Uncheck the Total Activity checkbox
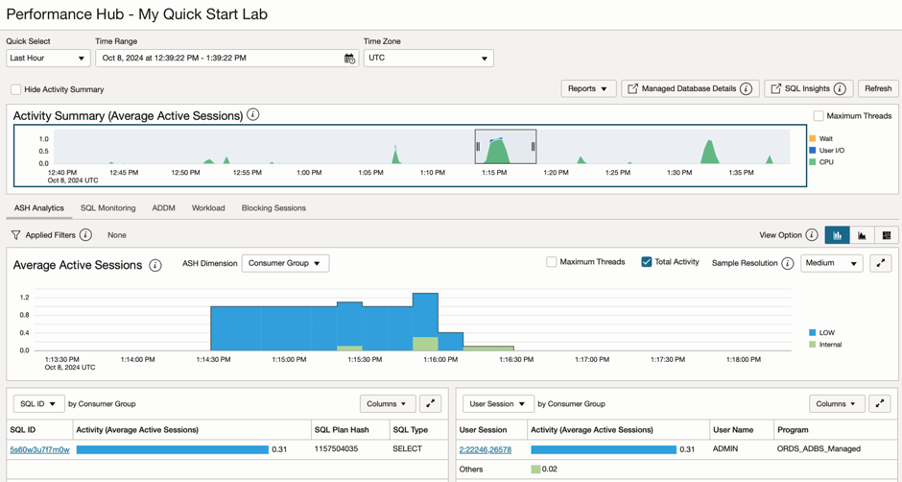The image size is (902, 482). [x=646, y=262]
